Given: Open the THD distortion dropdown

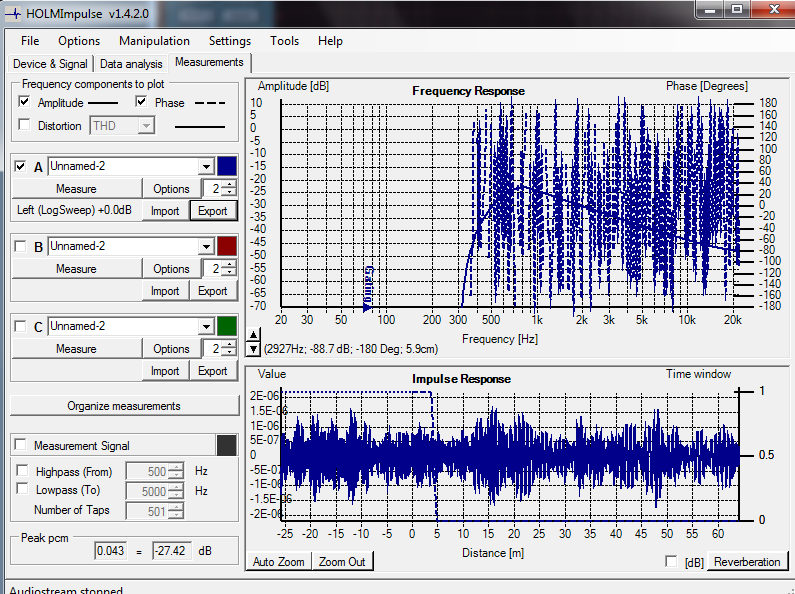Looking at the screenshot, I should point(146,126).
